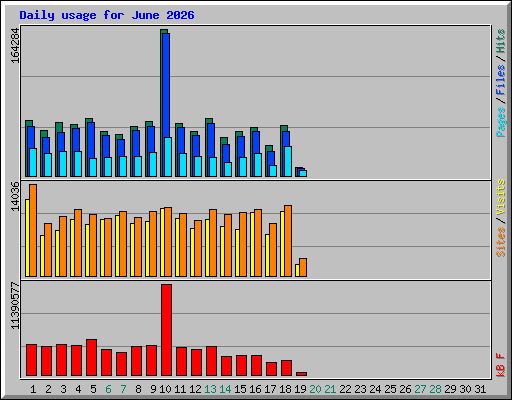Click green day label 20
This screenshot has width=512, height=400.
click(x=315, y=389)
